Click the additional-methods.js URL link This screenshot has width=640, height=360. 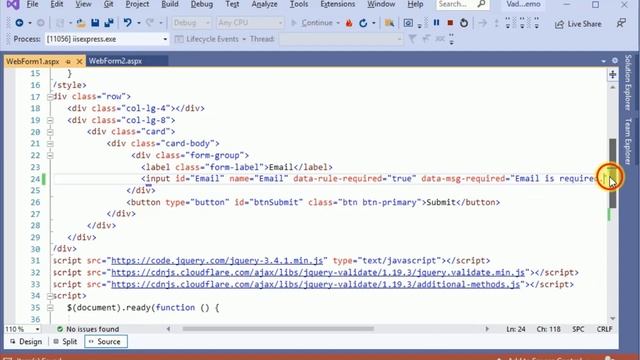[x=316, y=284]
